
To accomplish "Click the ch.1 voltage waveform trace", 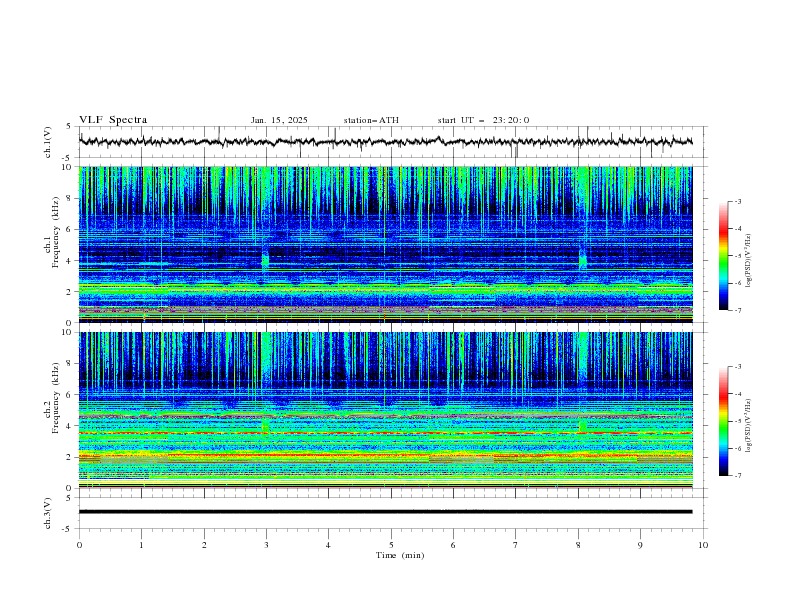I will click(385, 142).
